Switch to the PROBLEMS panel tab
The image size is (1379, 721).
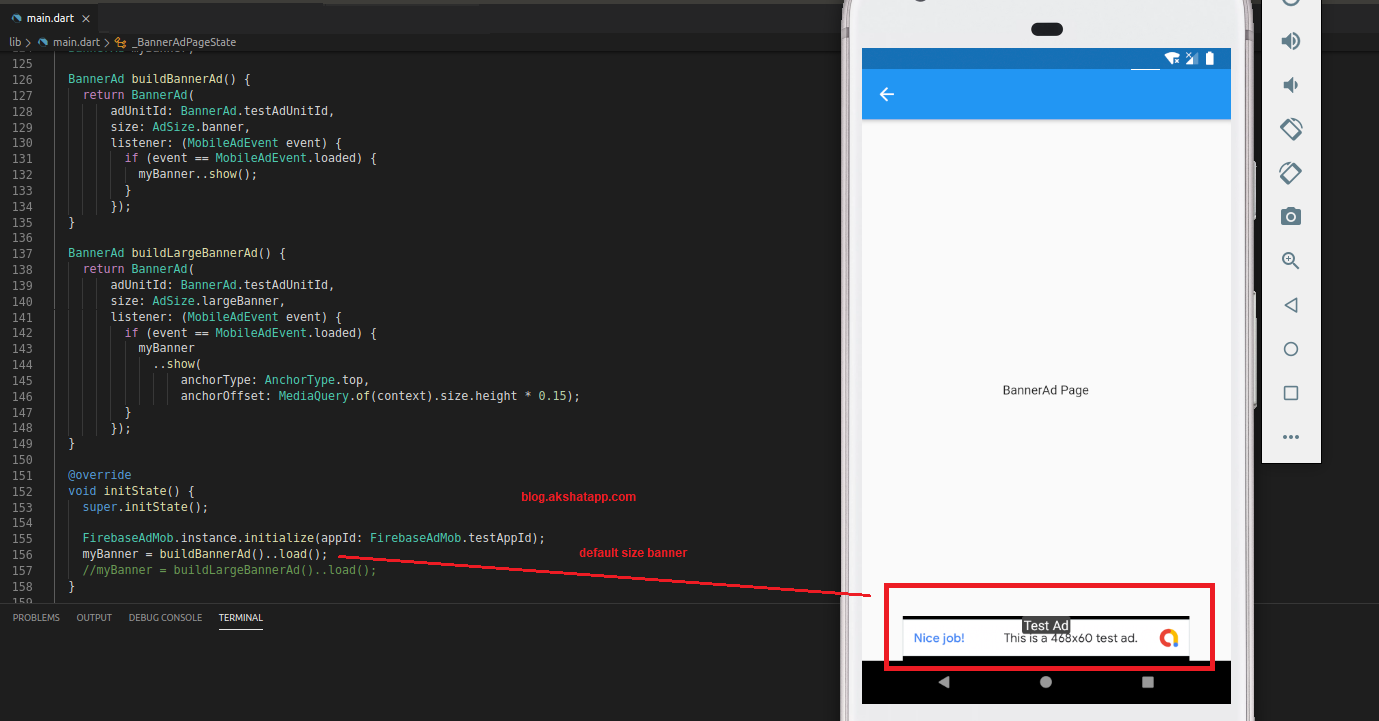click(36, 618)
